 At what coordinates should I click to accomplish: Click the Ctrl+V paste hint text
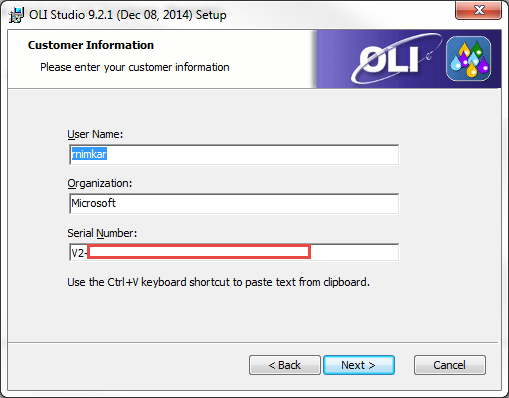coord(218,282)
